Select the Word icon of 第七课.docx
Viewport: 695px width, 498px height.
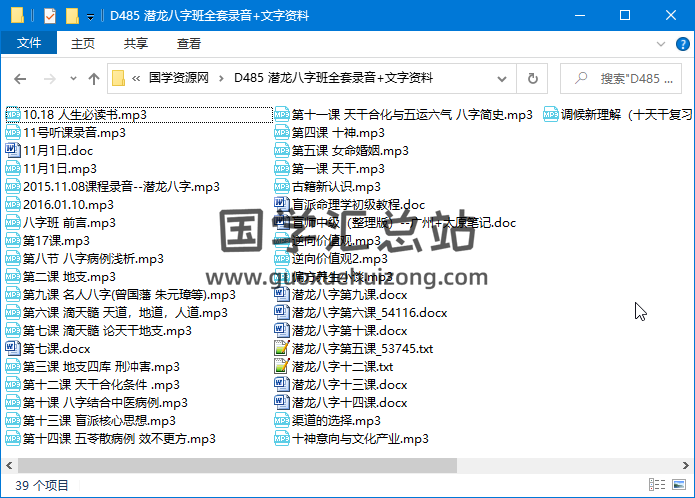[x=13, y=348]
